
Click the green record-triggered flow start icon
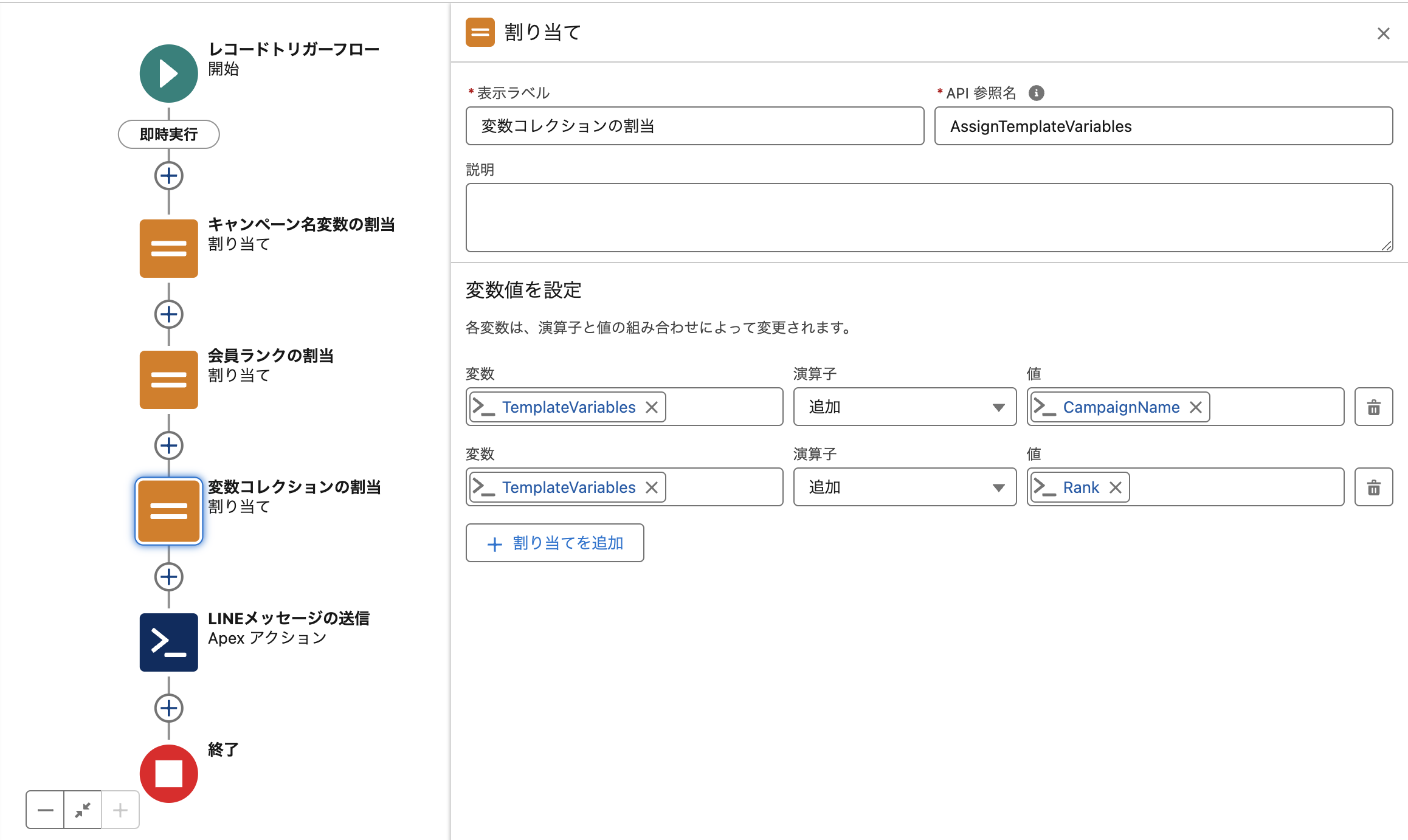[168, 74]
